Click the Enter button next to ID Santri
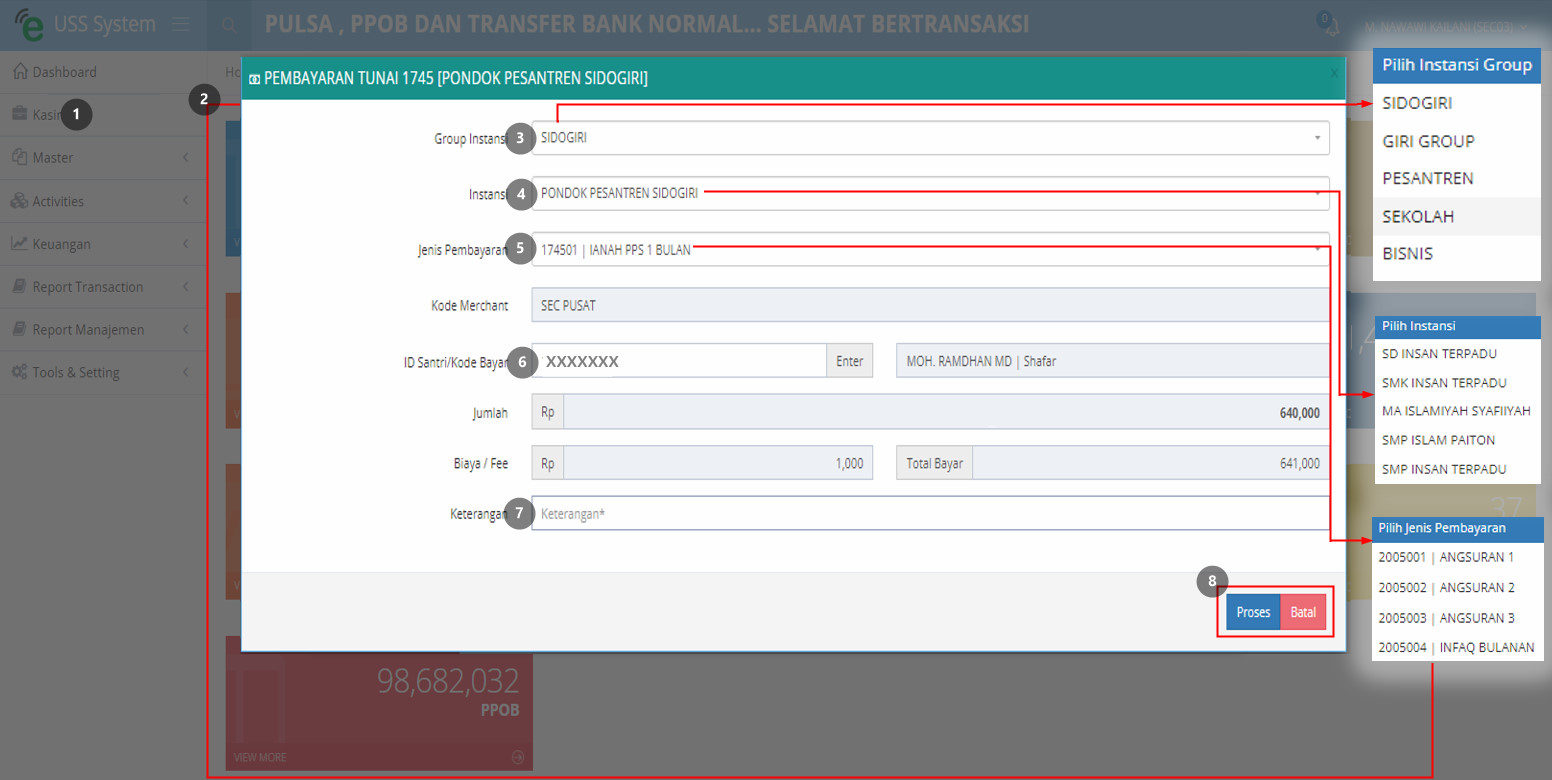The width and height of the screenshot is (1552, 780). point(849,361)
